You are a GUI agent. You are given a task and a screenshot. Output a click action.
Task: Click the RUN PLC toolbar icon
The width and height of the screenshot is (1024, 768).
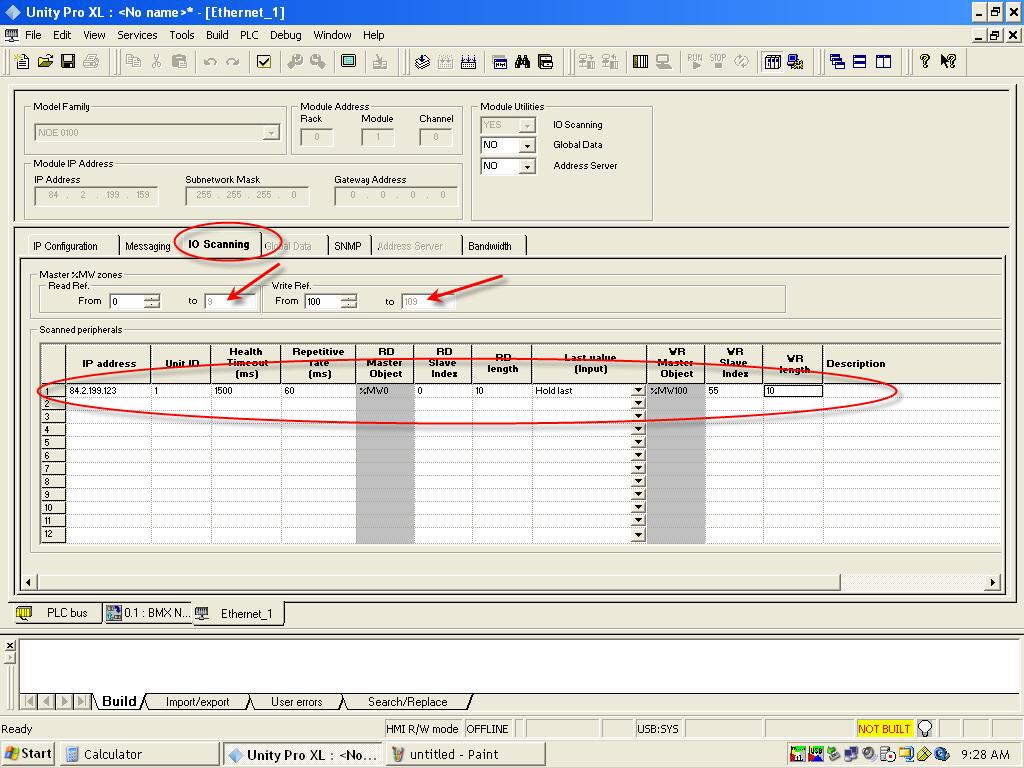(x=695, y=61)
